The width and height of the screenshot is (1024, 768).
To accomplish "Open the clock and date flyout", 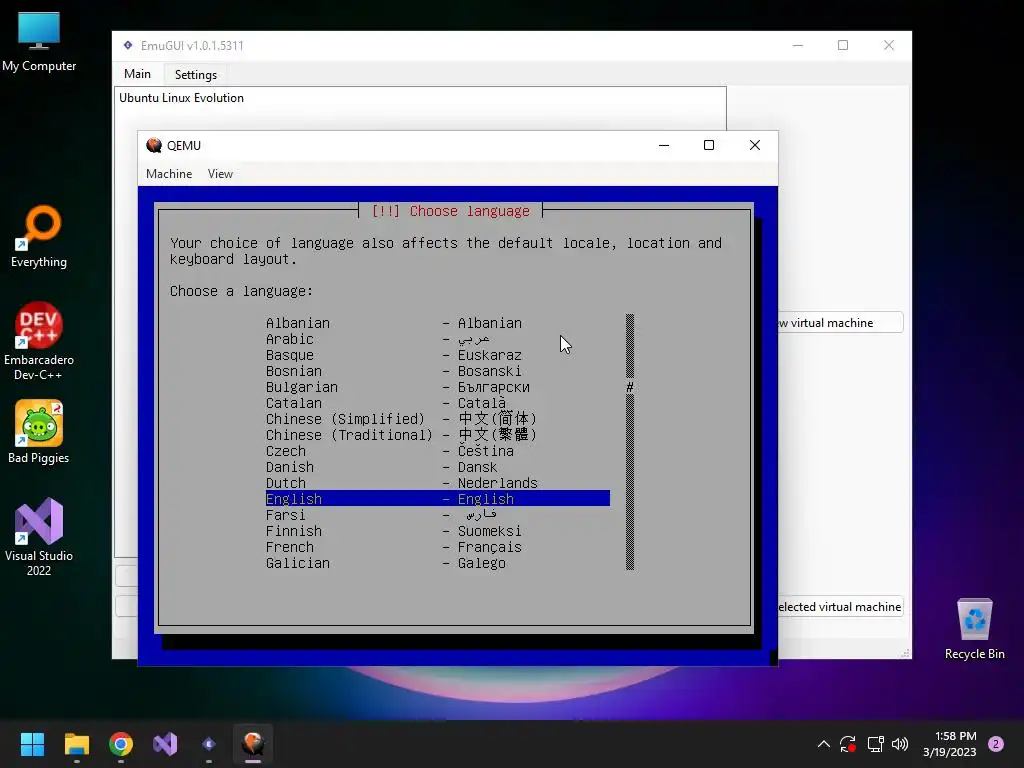I will pyautogui.click(x=950, y=744).
